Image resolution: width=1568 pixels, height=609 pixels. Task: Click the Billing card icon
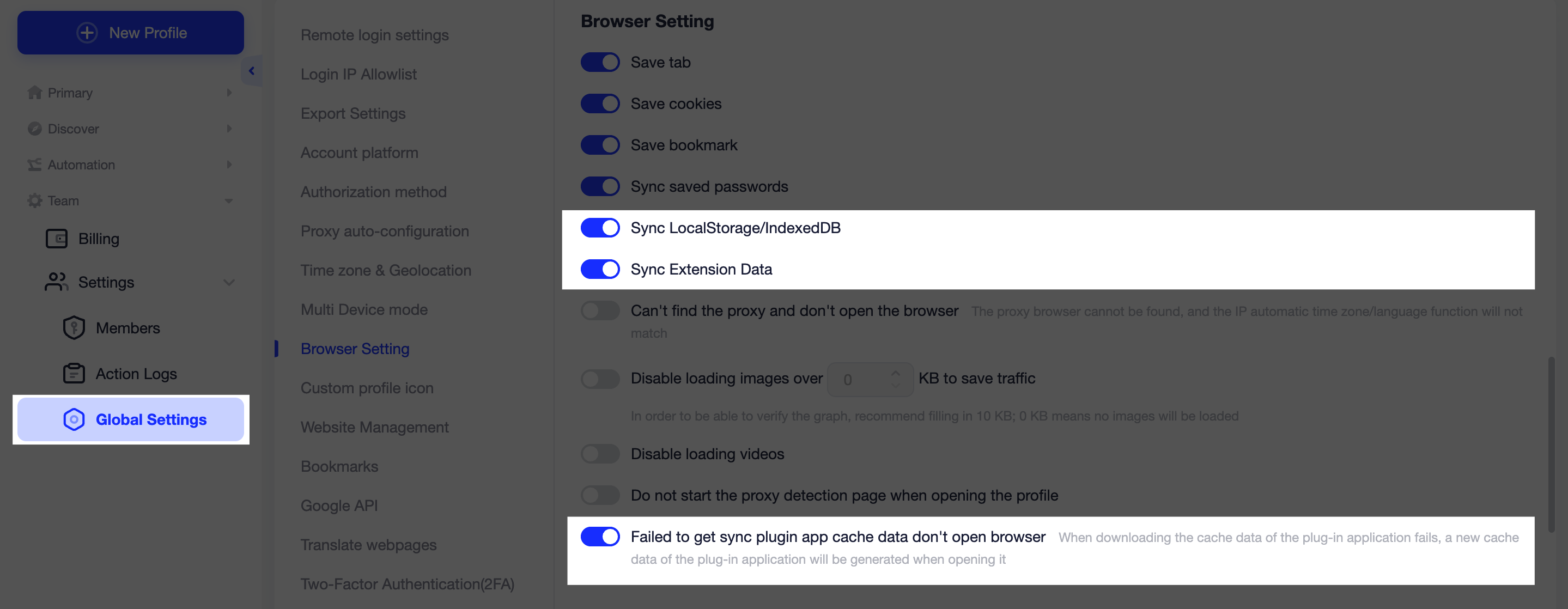click(57, 239)
